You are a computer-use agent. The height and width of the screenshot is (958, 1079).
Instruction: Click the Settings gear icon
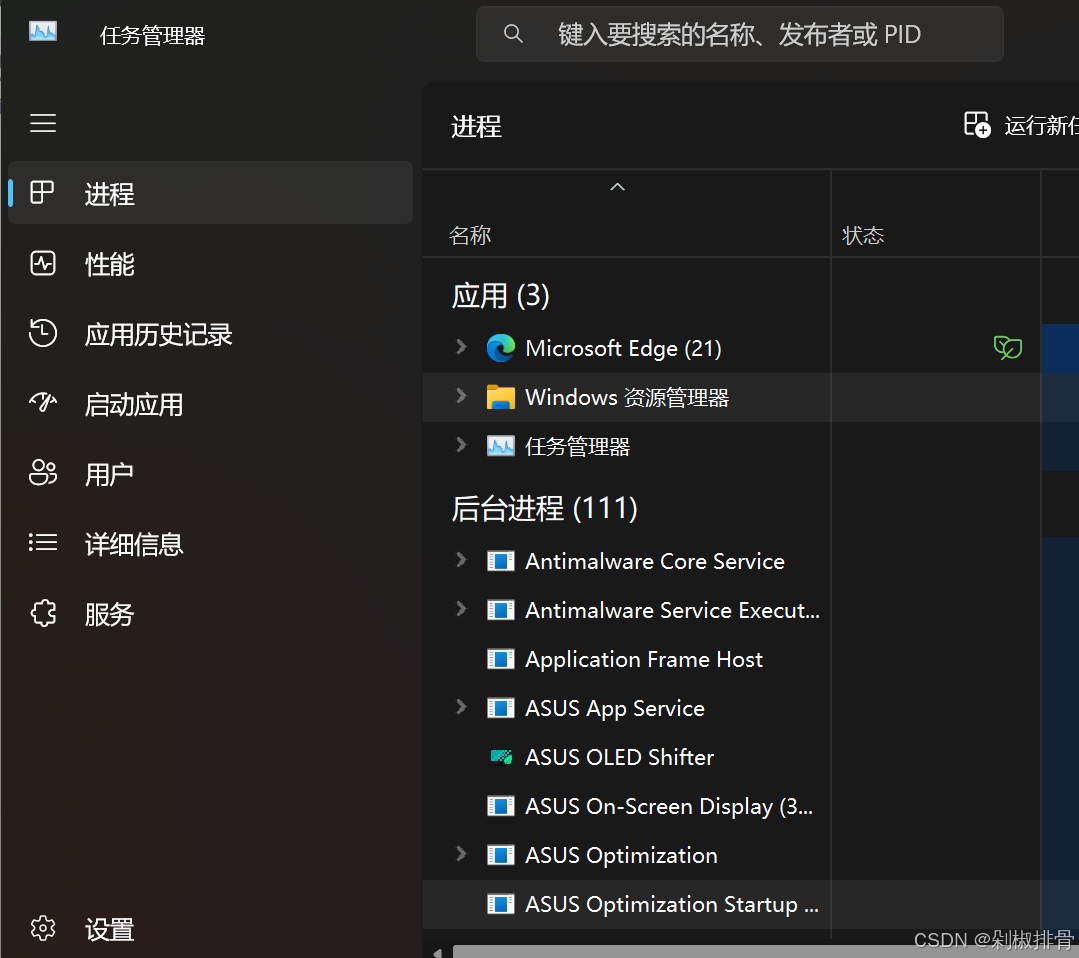tap(43, 928)
